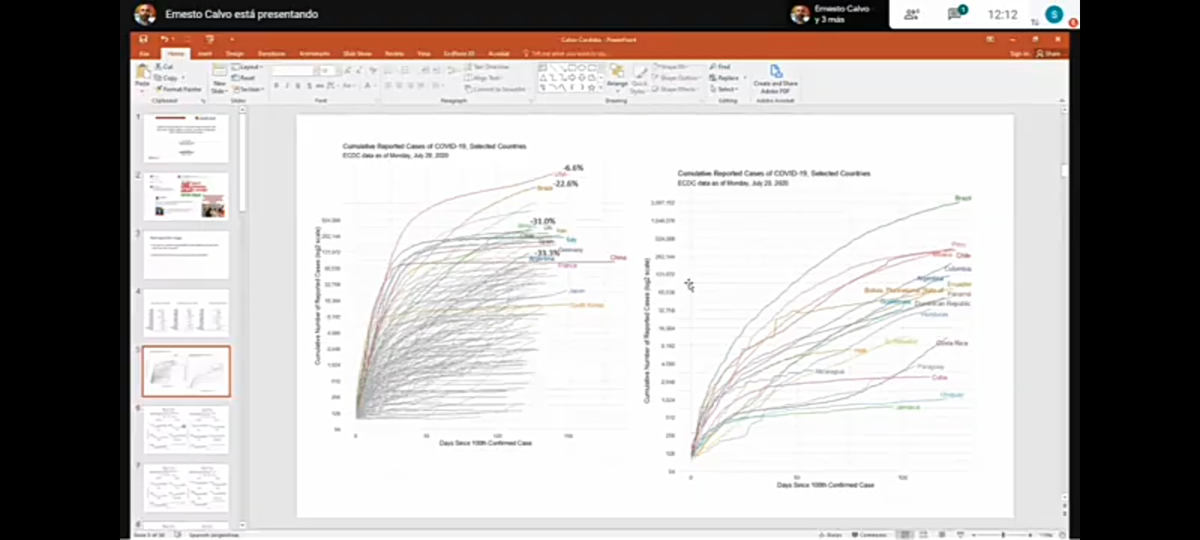
Task: Switch to Normal view in the status bar
Action: click(x=903, y=535)
